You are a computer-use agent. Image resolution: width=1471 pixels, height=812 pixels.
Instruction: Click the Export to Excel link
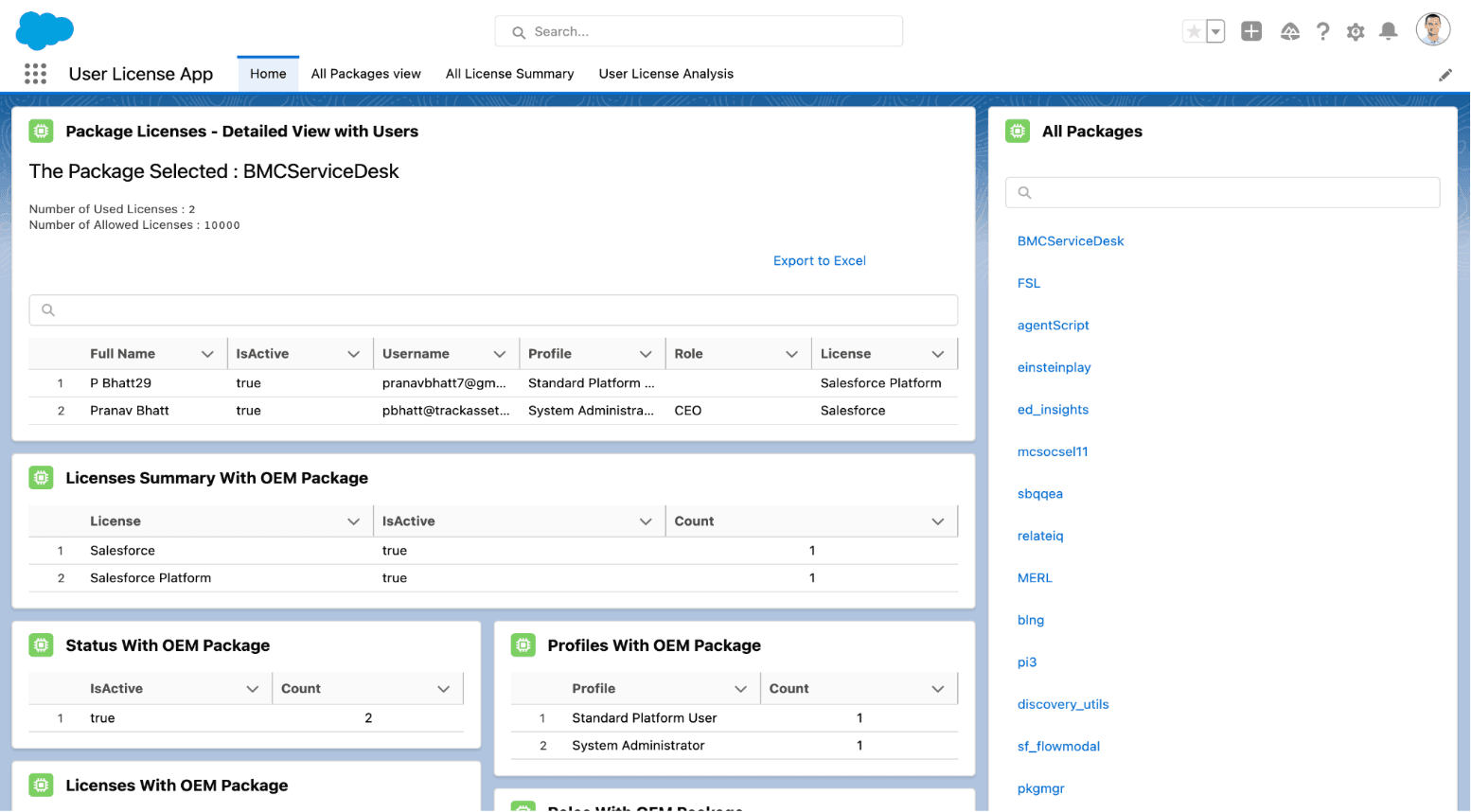click(819, 261)
